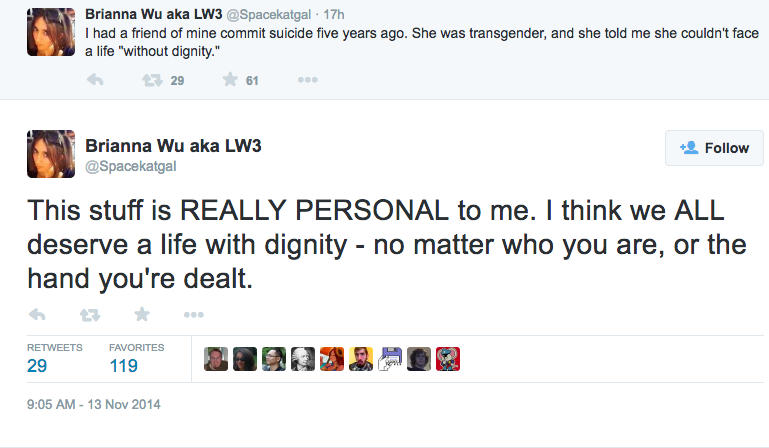Retweet the top tweet with 29 retweets
This screenshot has height=448, width=769.
point(152,80)
